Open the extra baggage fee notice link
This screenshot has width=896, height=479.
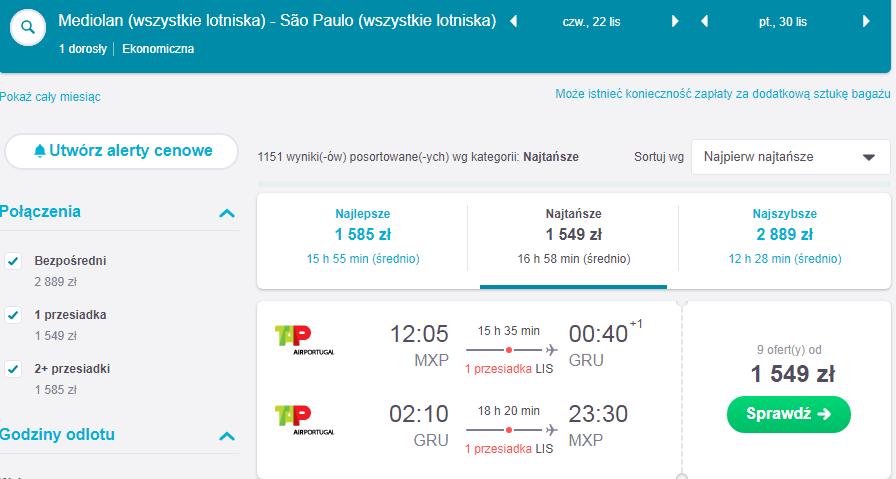723,94
